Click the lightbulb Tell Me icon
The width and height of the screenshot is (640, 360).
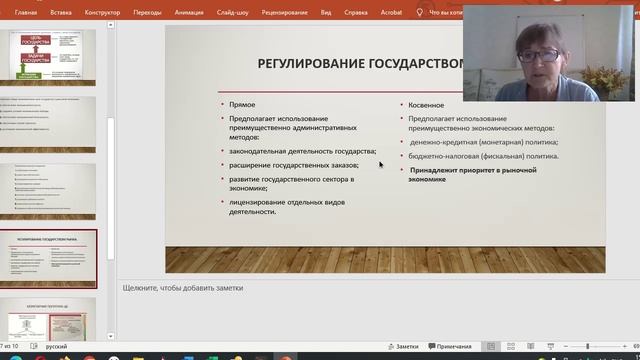click(x=419, y=13)
